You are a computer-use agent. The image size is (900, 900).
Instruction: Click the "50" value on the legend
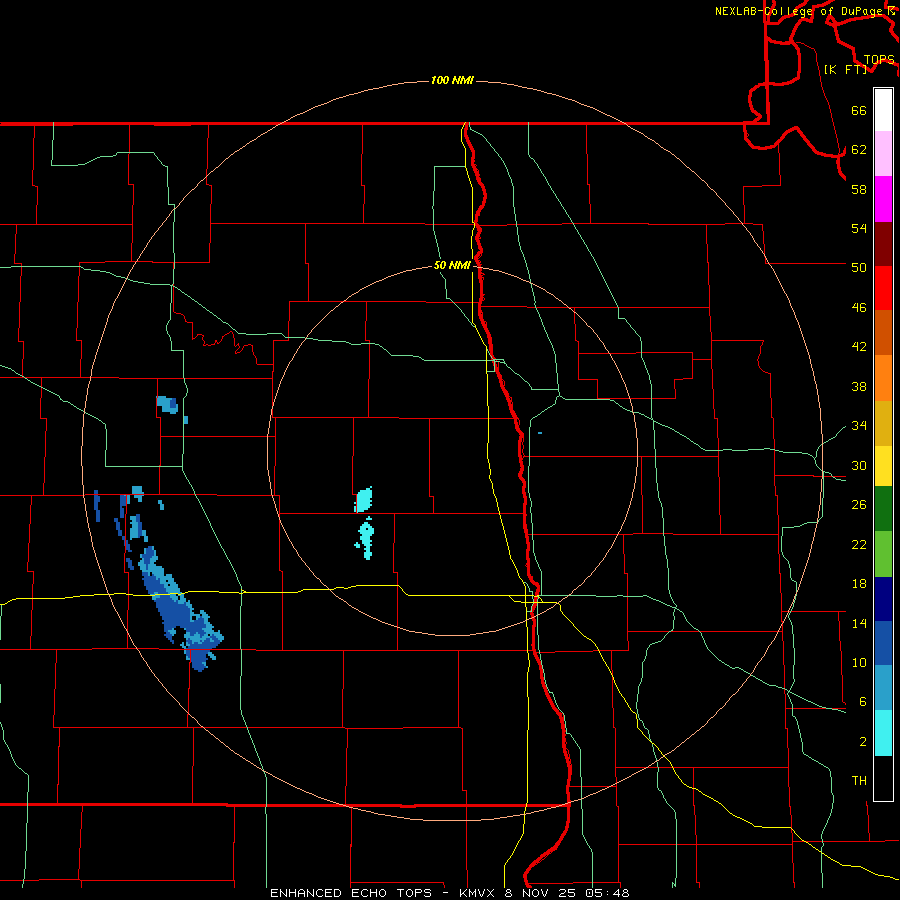(x=859, y=267)
